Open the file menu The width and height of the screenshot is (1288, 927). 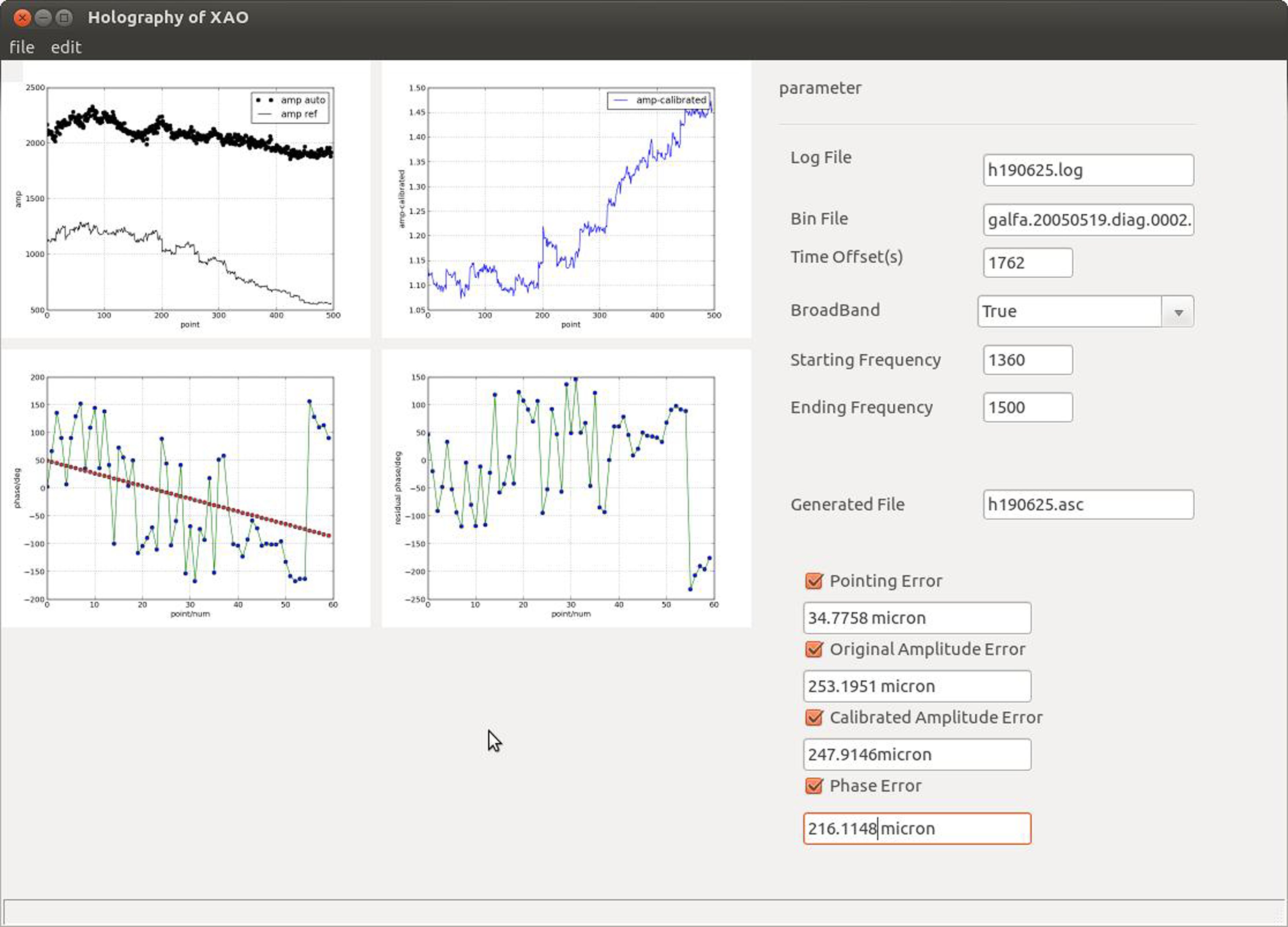coord(21,47)
